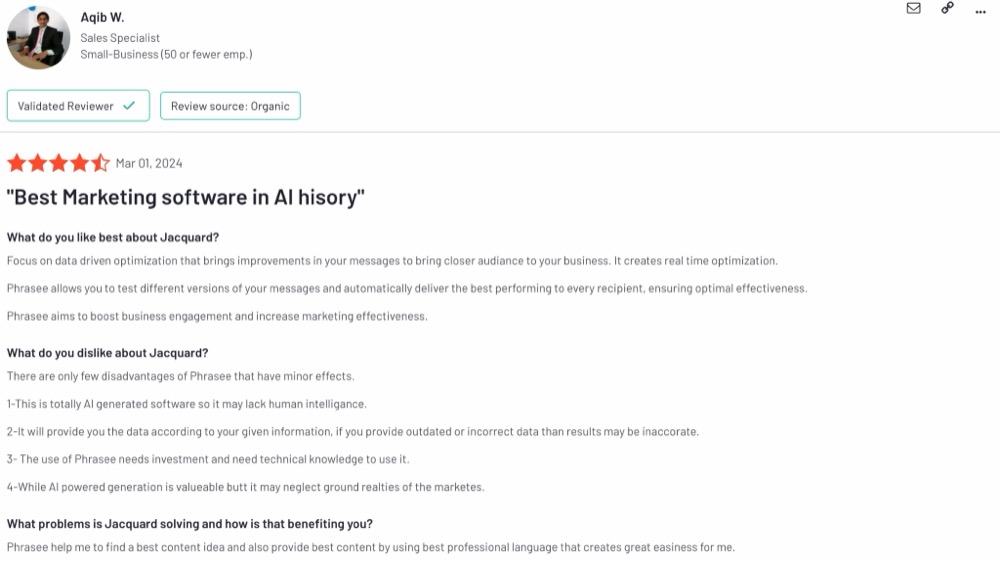This screenshot has width=1000, height=562.
Task: Click the sentence about lacking human intelligence
Action: click(187, 404)
